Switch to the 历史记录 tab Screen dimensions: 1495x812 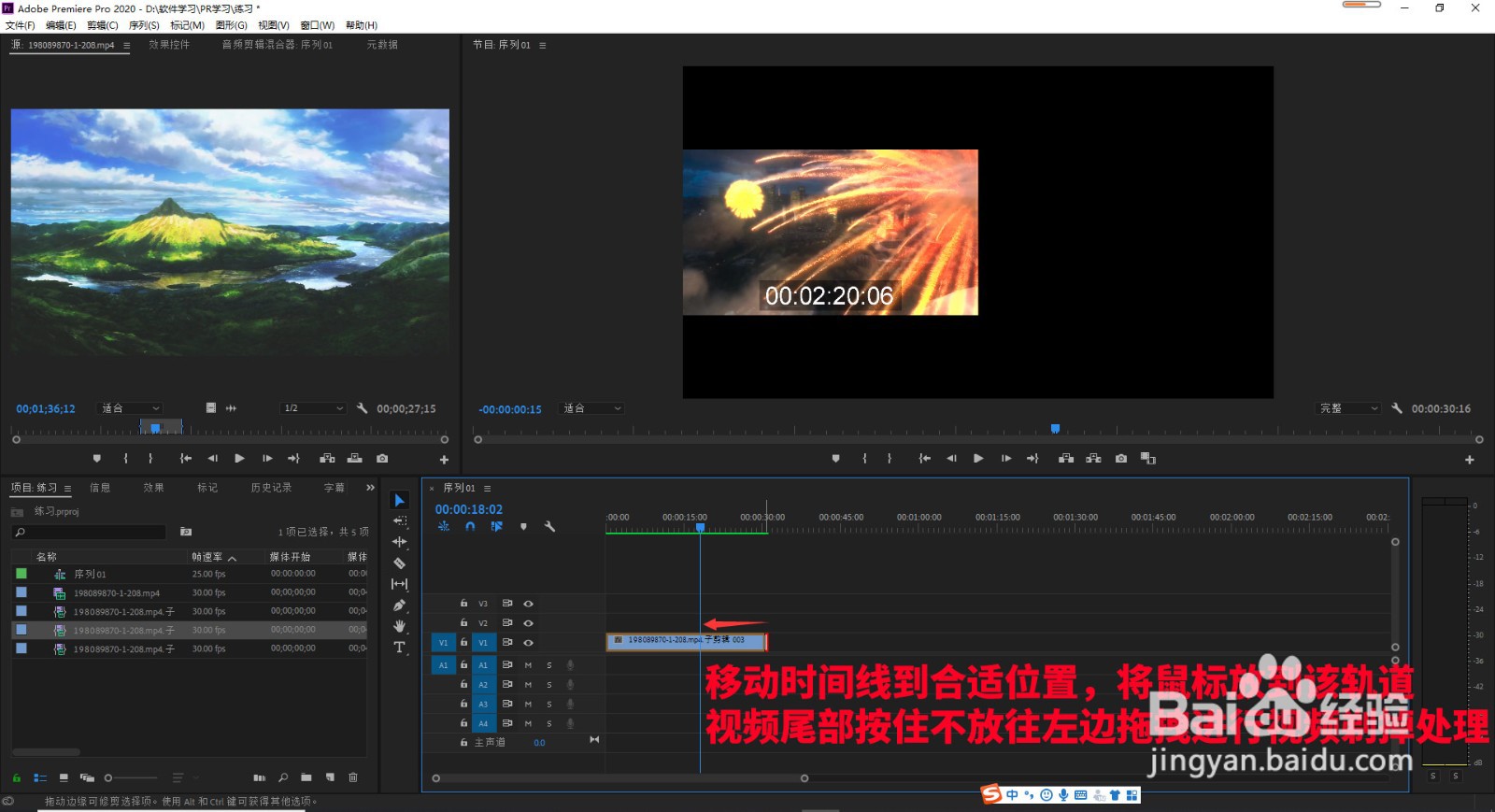point(271,488)
